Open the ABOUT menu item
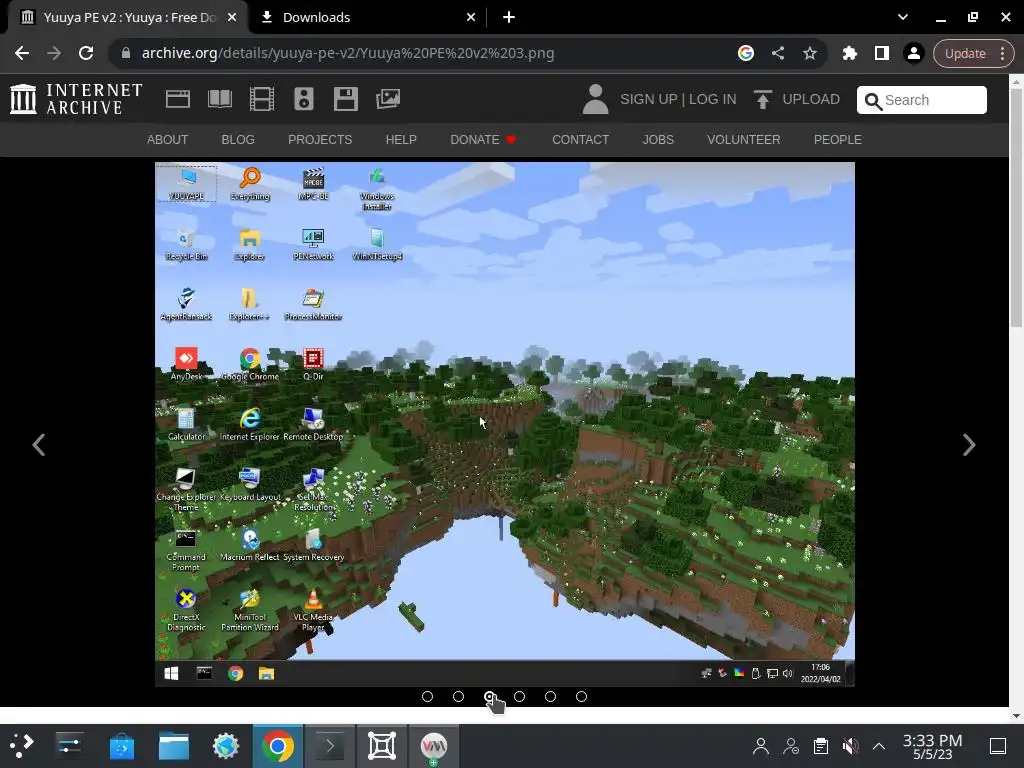Screen dimensions: 1024x768 pyautogui.click(x=167, y=140)
